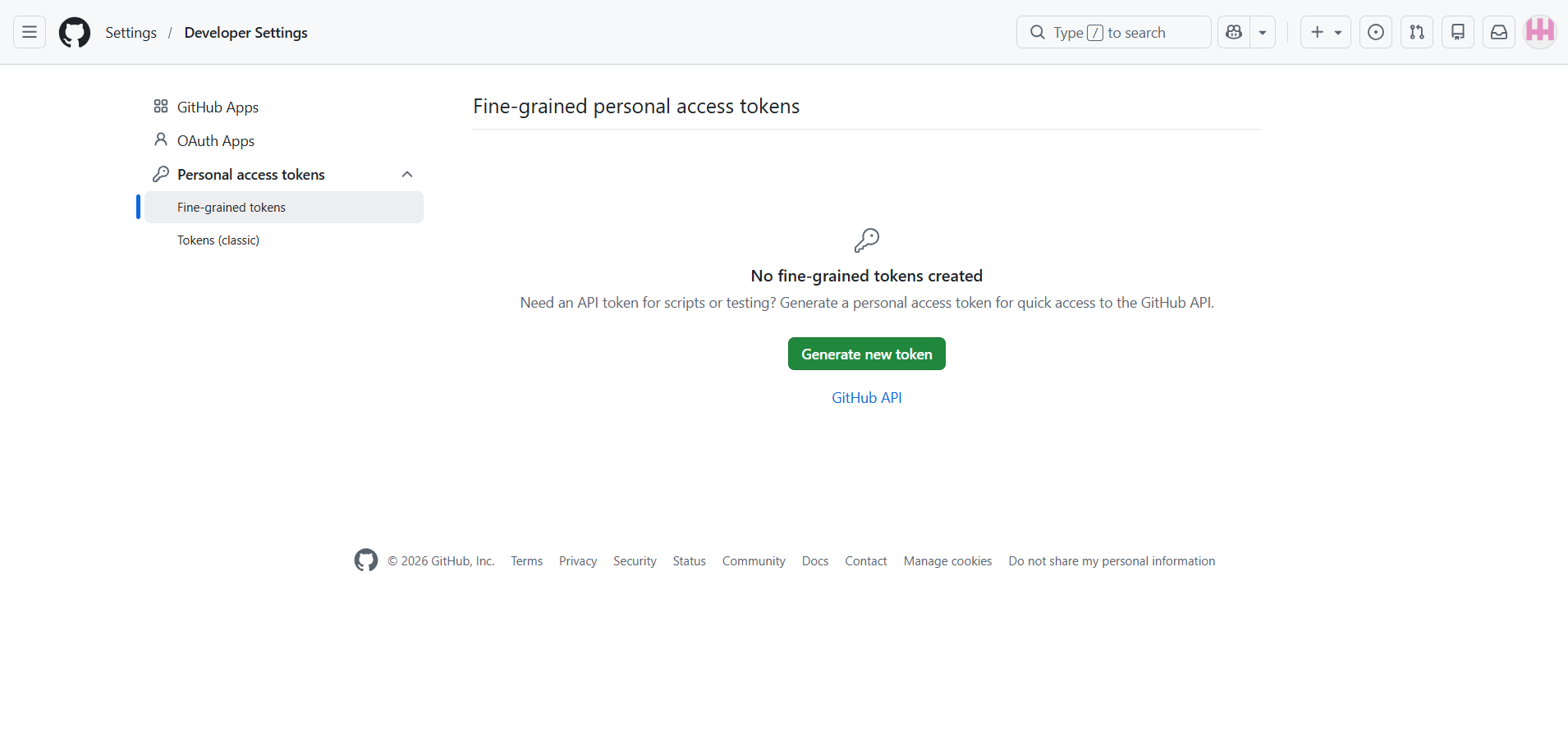Select Fine-grained tokens sidebar item
Image resolution: width=1568 pixels, height=736 pixels.
284,208
